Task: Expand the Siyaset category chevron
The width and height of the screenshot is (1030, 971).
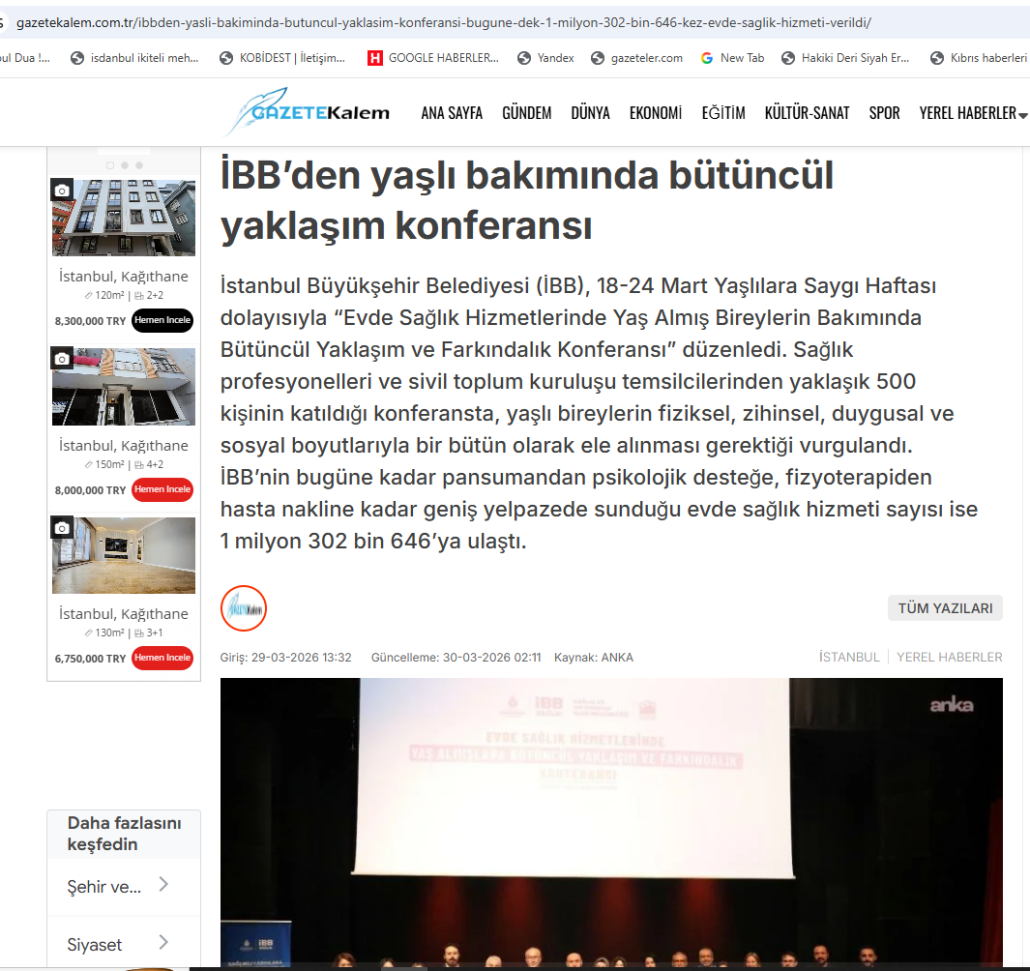Action: (x=163, y=943)
